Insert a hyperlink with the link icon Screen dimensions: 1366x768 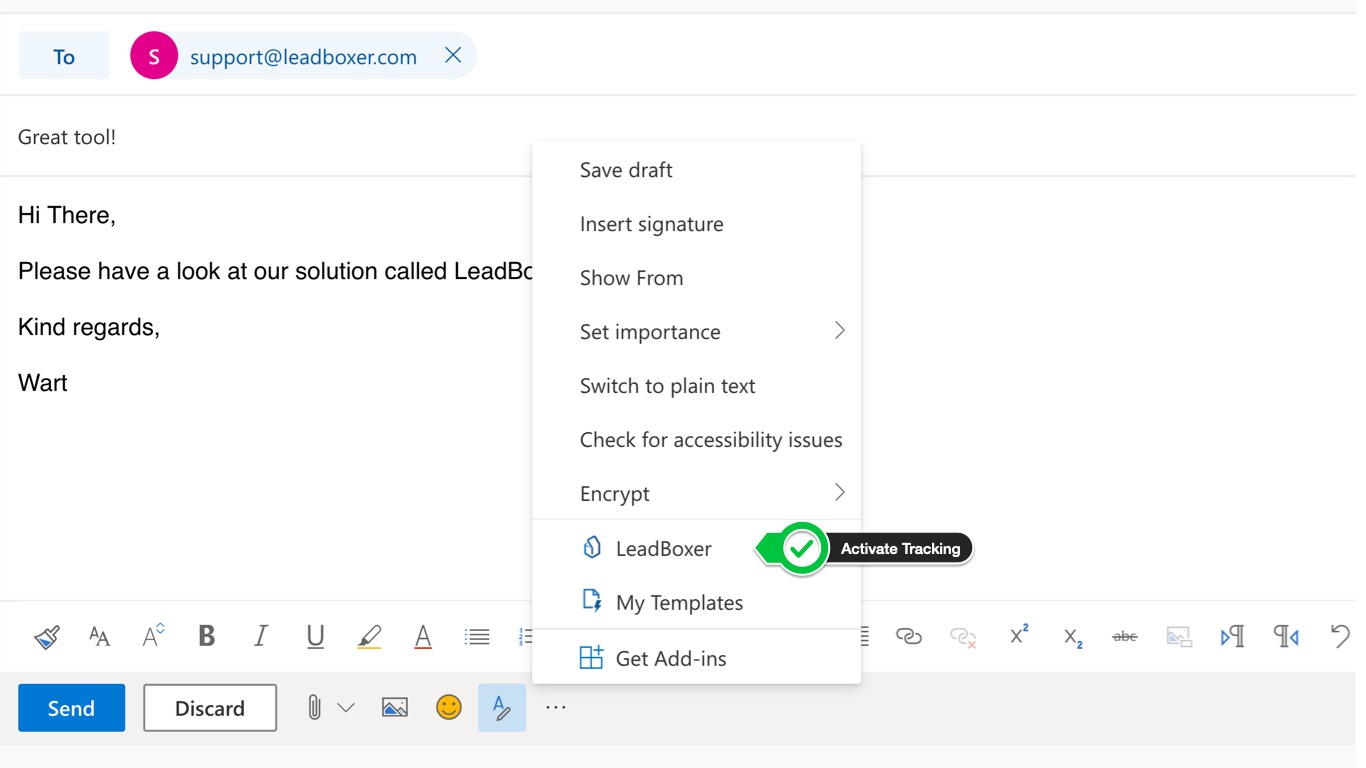pyautogui.click(x=908, y=636)
